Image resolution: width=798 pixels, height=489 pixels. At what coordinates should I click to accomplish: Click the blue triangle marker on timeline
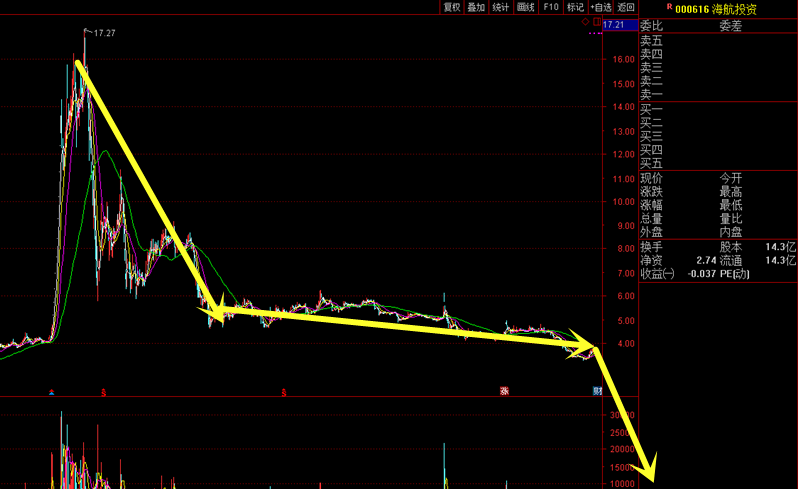[x=52, y=391]
